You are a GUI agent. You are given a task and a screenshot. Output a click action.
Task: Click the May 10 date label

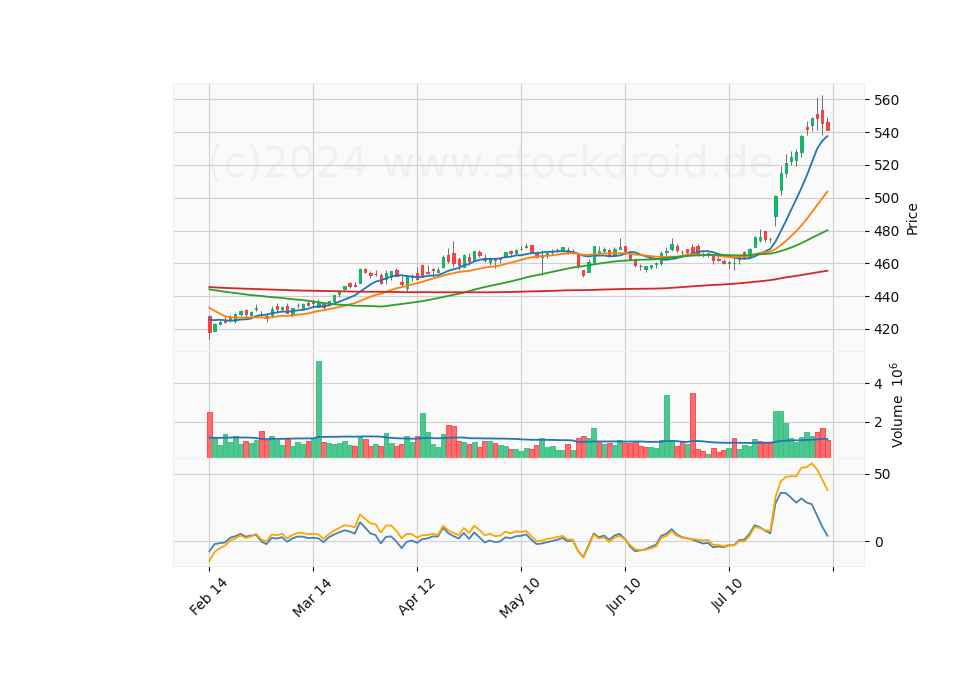click(x=520, y=598)
